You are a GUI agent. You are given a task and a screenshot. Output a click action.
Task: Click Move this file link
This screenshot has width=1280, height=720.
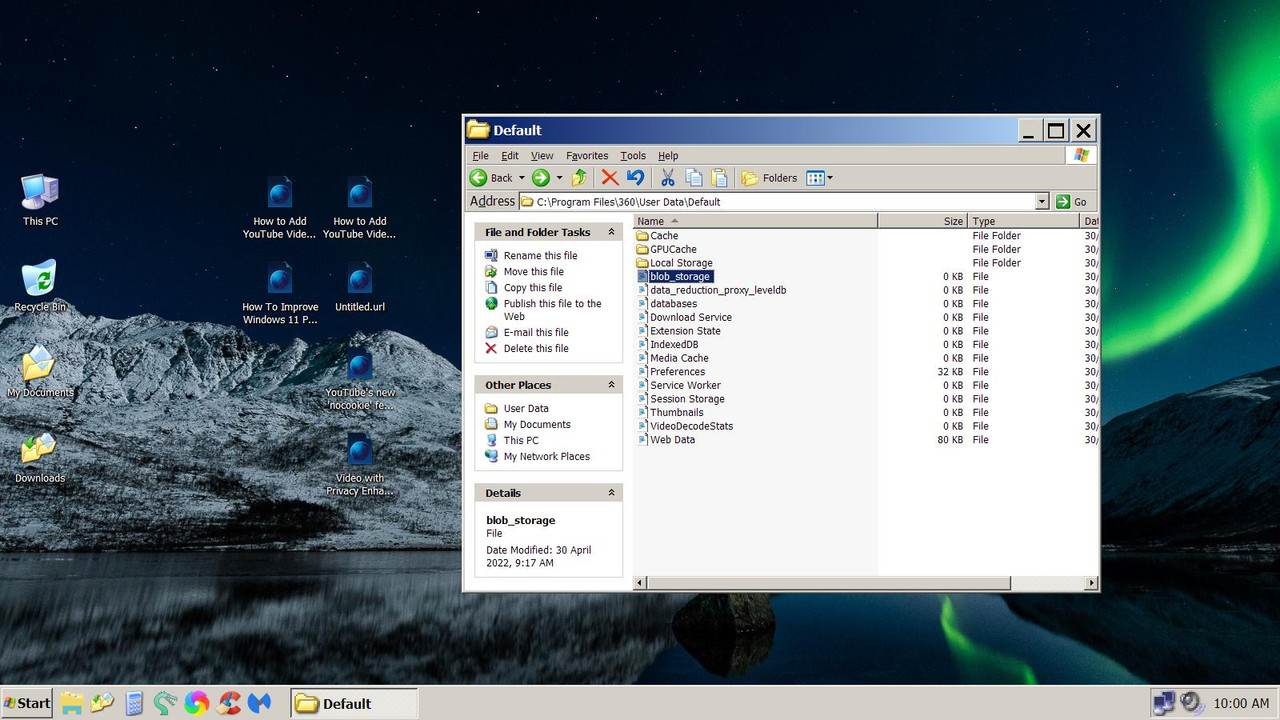click(x=533, y=272)
